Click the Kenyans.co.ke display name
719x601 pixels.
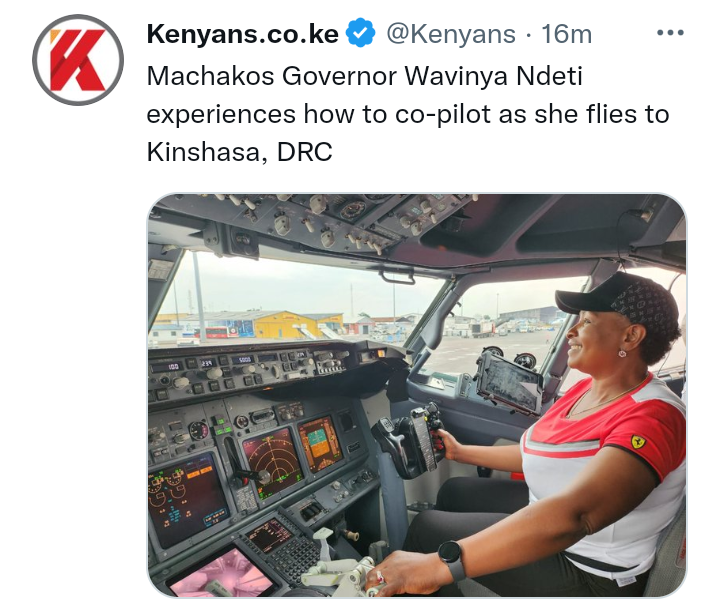pos(243,34)
